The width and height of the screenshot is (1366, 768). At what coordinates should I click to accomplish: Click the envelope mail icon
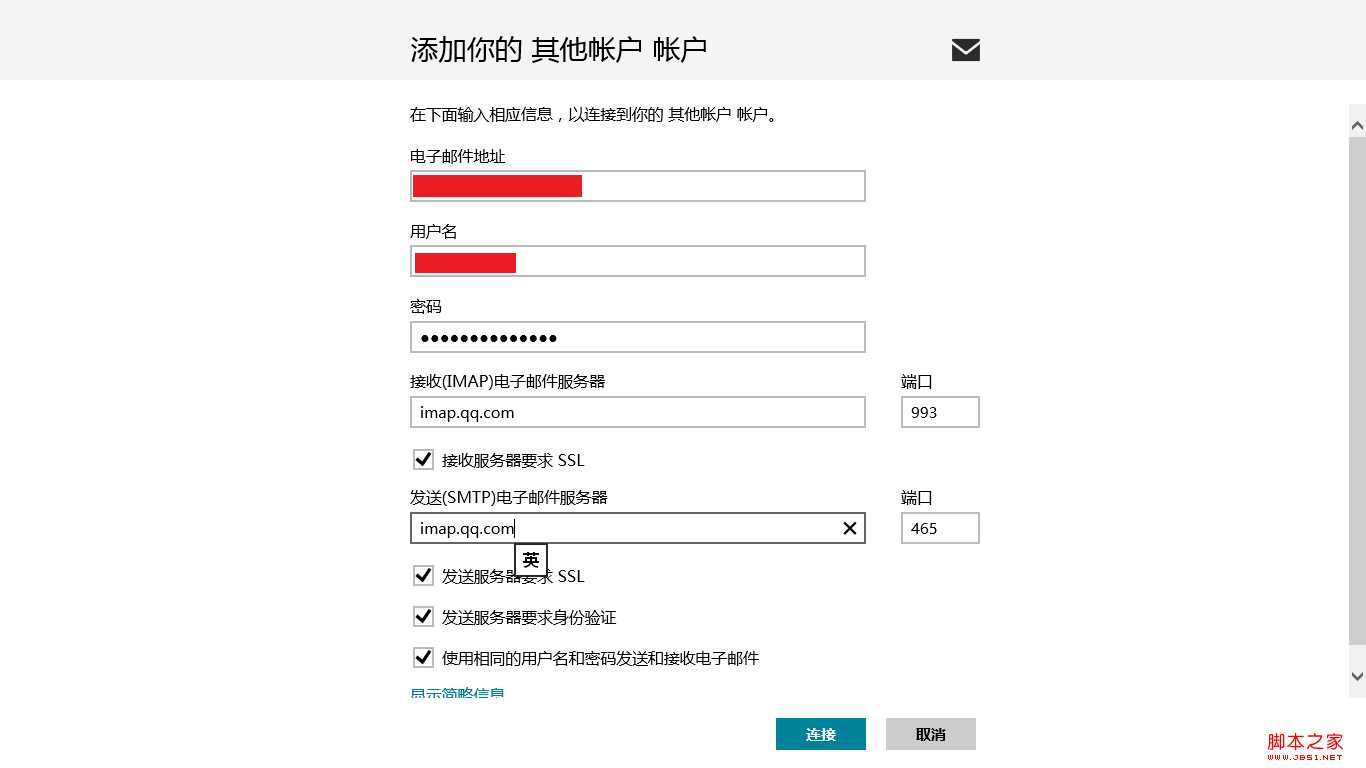click(964, 48)
